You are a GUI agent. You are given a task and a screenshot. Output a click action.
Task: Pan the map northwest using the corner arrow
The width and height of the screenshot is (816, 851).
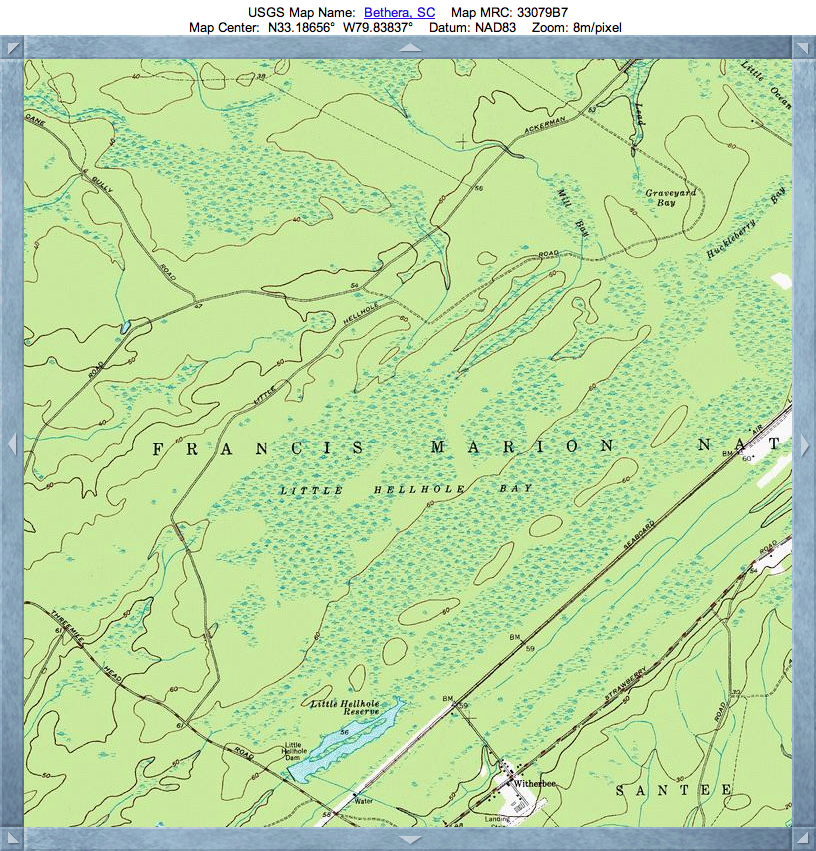[x=13, y=48]
